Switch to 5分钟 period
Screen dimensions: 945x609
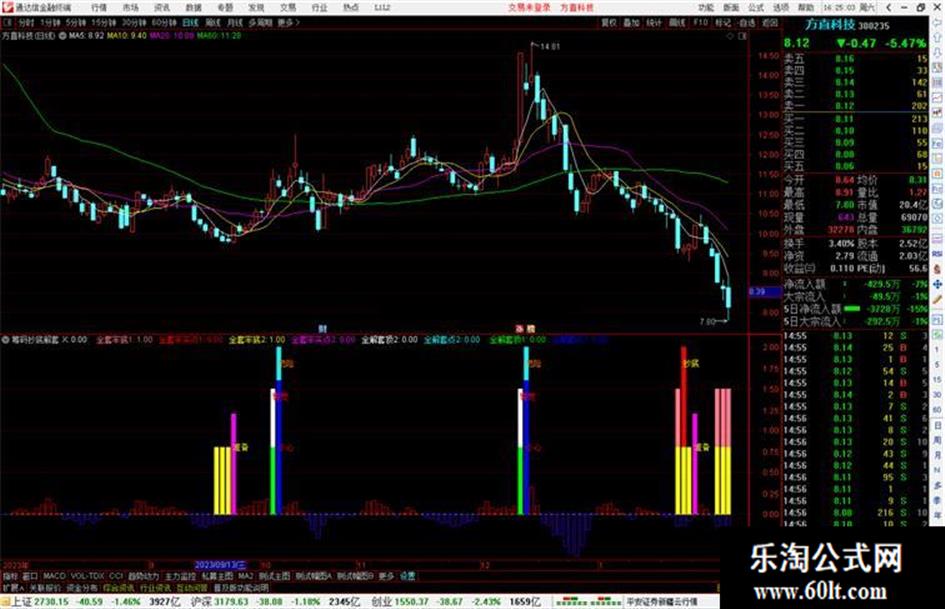(x=77, y=22)
